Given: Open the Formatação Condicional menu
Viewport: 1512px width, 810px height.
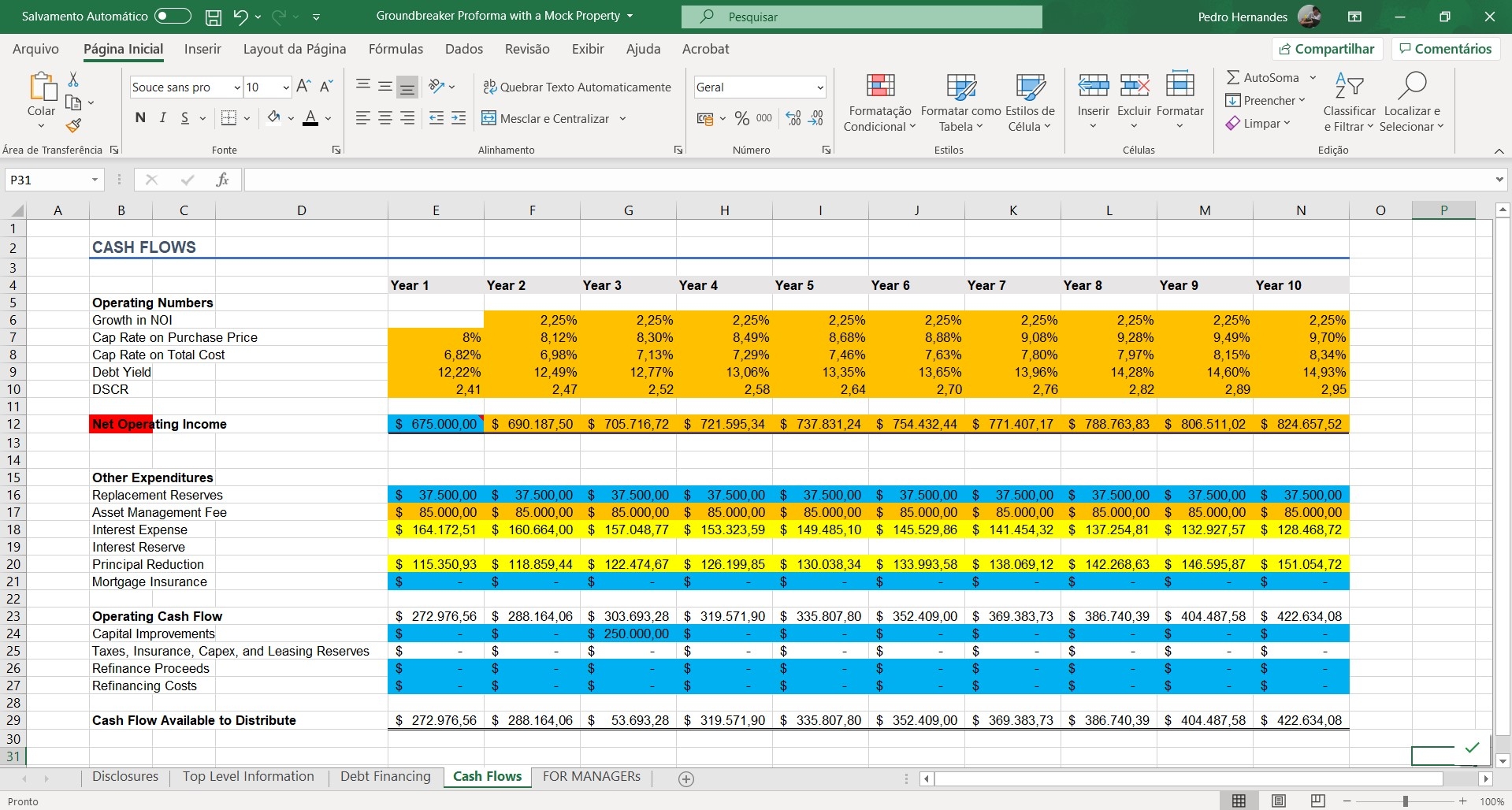Looking at the screenshot, I should (x=879, y=101).
